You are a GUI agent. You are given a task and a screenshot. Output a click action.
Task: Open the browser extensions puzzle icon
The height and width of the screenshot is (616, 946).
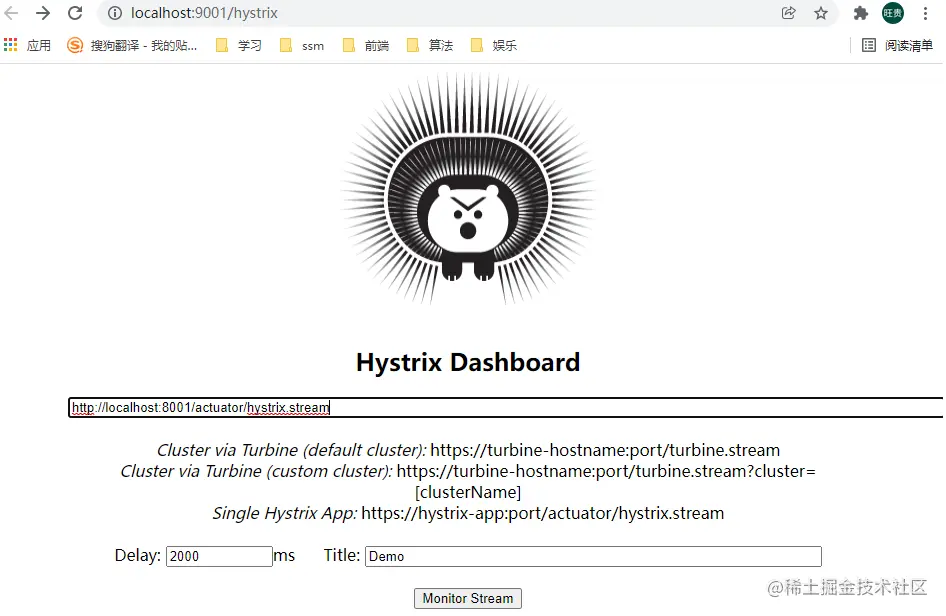(861, 13)
